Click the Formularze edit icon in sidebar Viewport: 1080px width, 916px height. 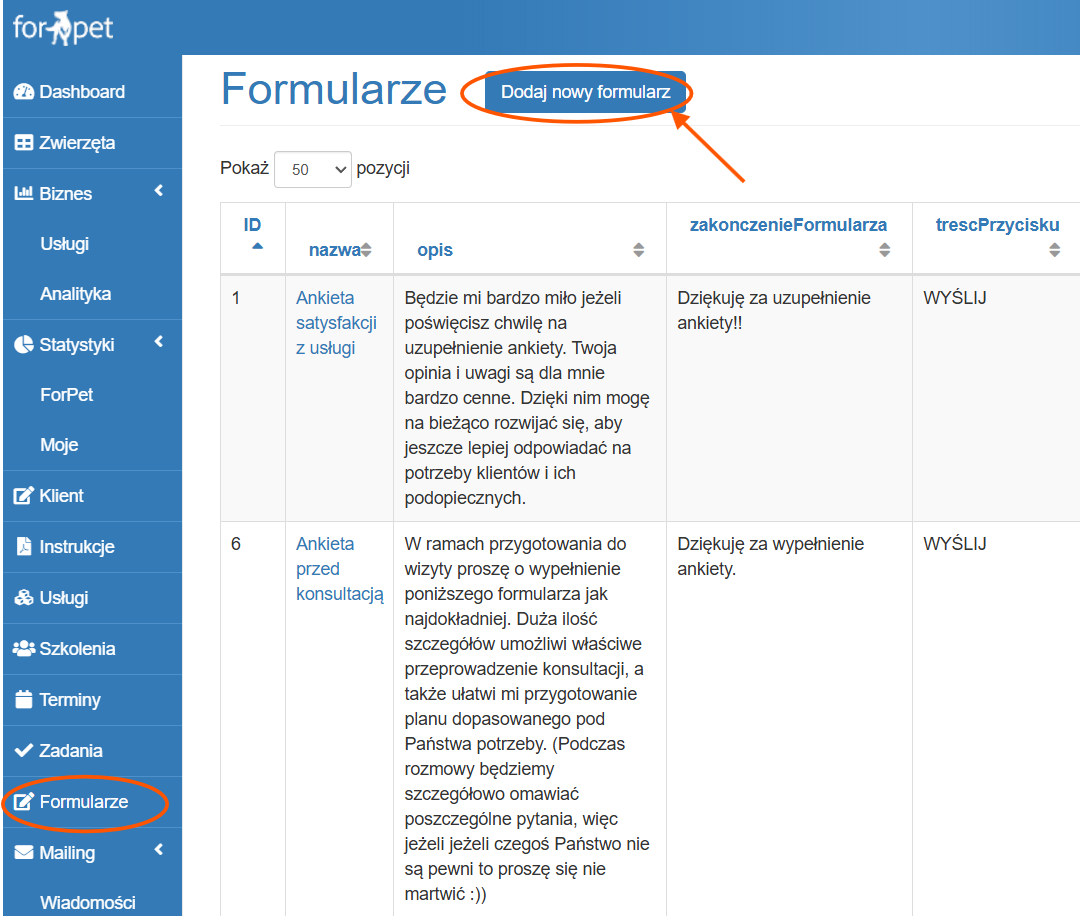click(x=23, y=801)
